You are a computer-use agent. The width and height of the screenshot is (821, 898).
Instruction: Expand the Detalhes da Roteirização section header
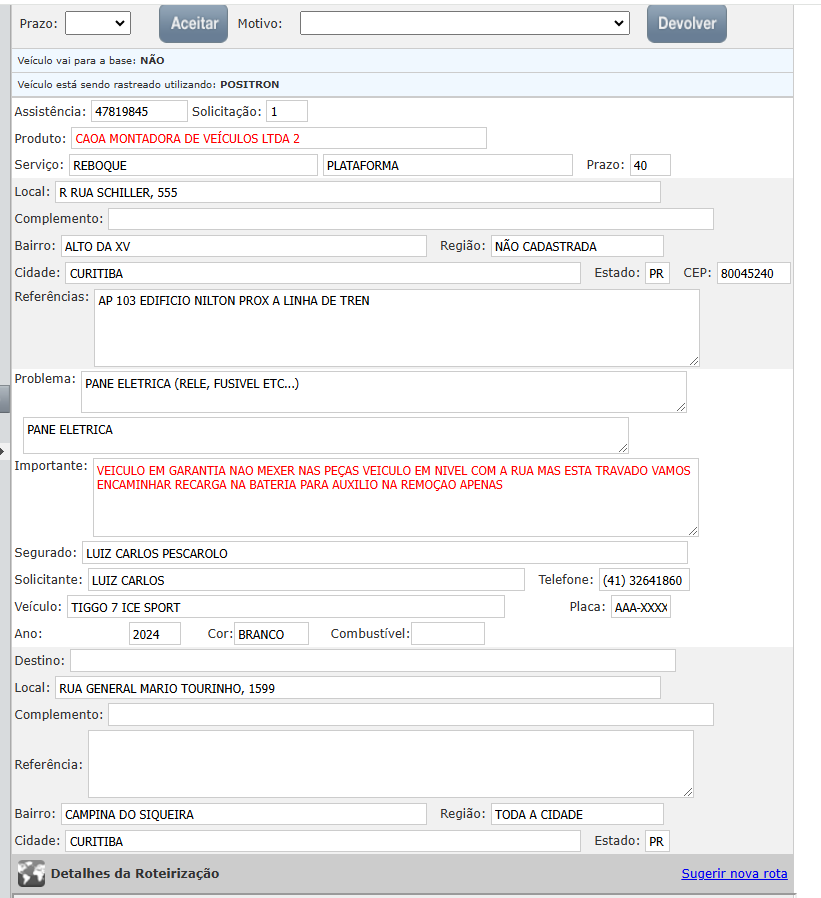[x=135, y=873]
